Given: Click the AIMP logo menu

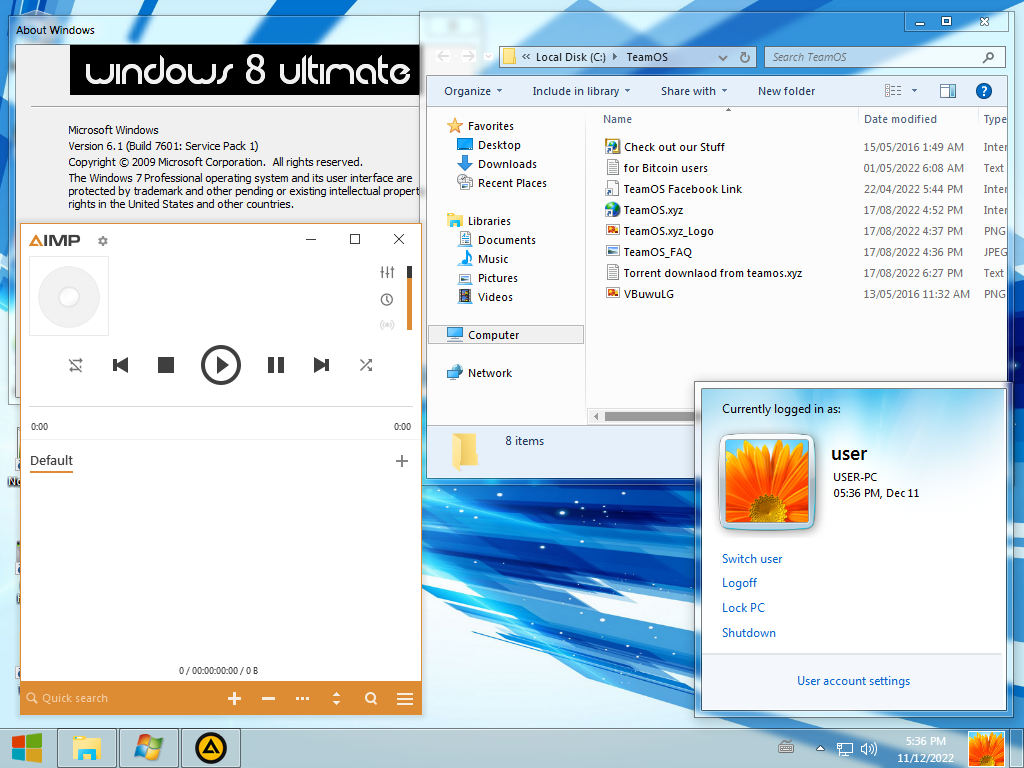Looking at the screenshot, I should pos(55,241).
